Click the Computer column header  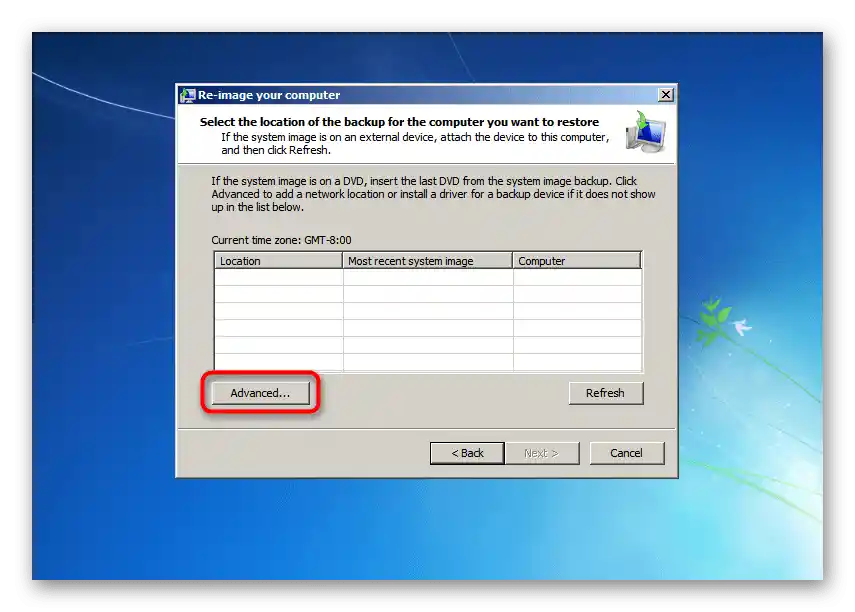click(577, 261)
